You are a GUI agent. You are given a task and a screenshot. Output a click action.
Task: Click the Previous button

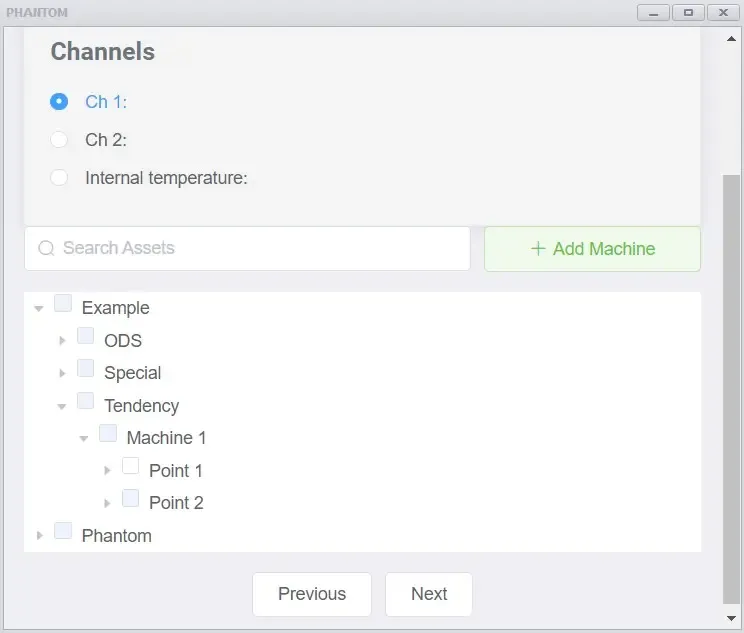coord(312,594)
